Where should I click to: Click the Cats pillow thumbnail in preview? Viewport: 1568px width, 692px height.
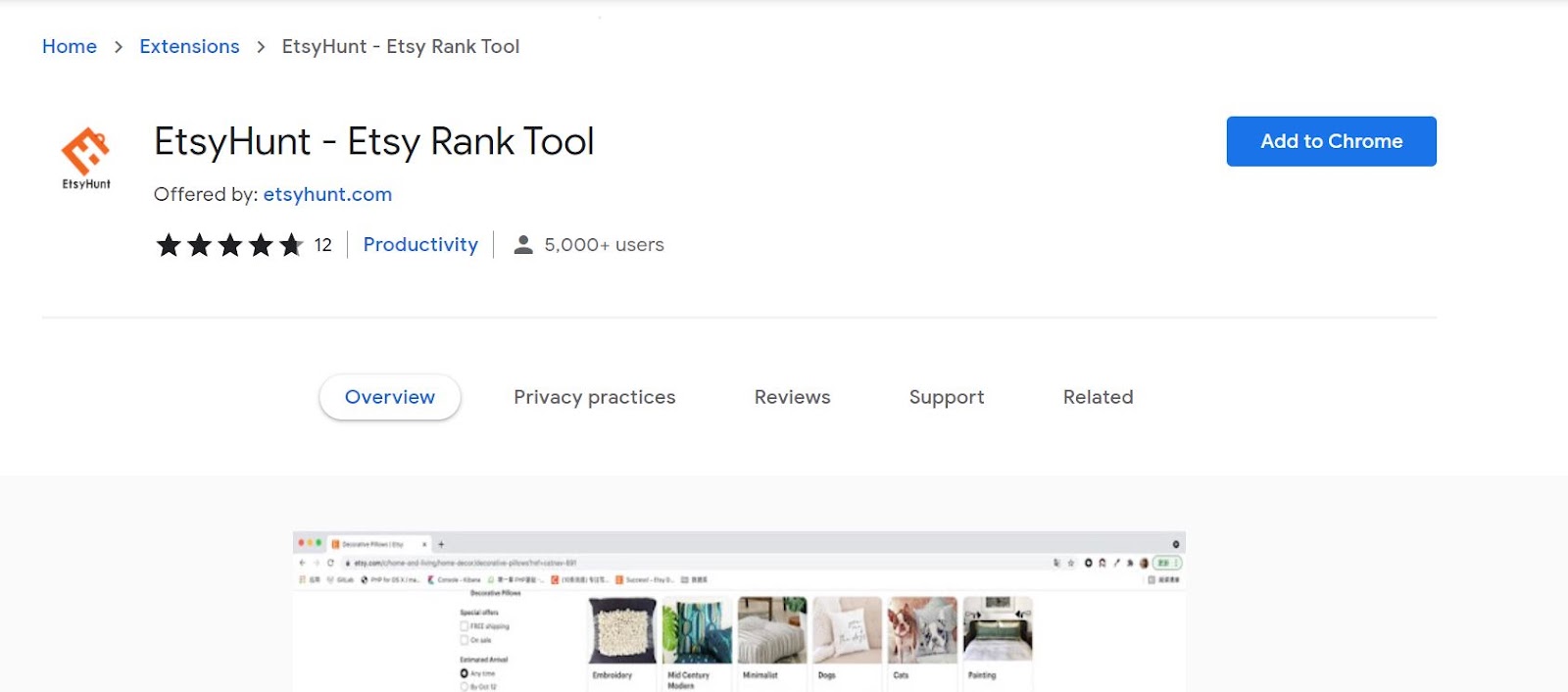[x=922, y=629]
